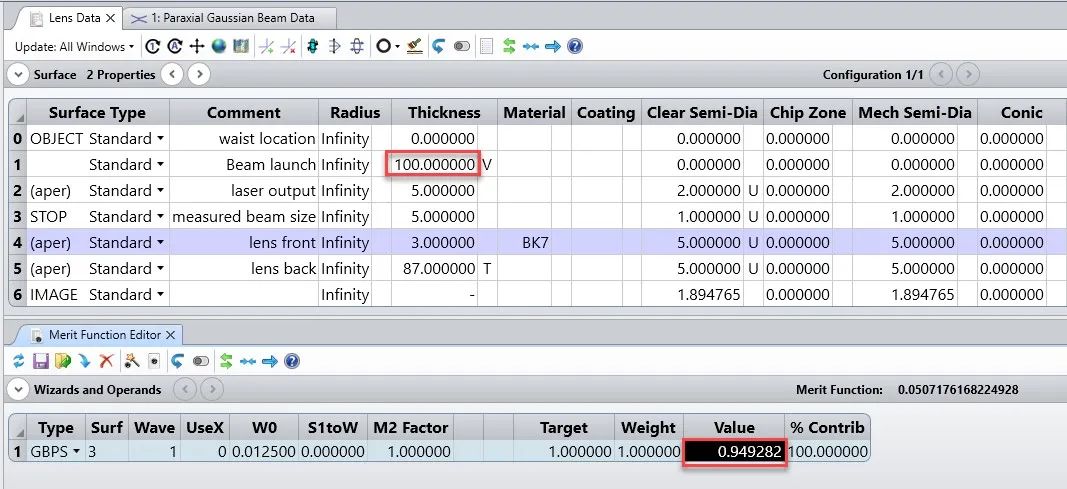Open the merit function wizard wand icon
Viewport: 1067px width, 489px height.
[x=130, y=361]
